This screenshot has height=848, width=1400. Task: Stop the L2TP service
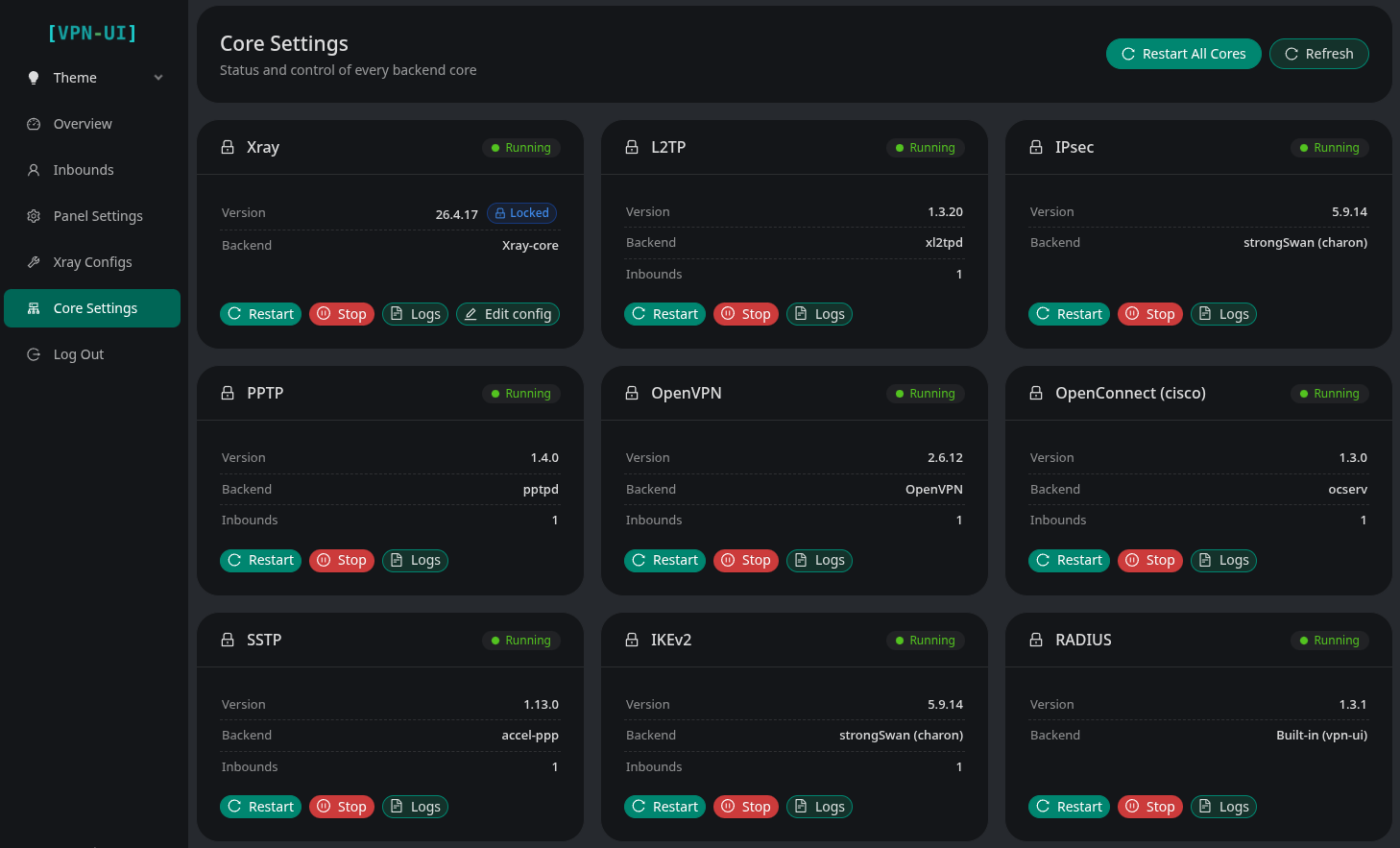(x=746, y=314)
